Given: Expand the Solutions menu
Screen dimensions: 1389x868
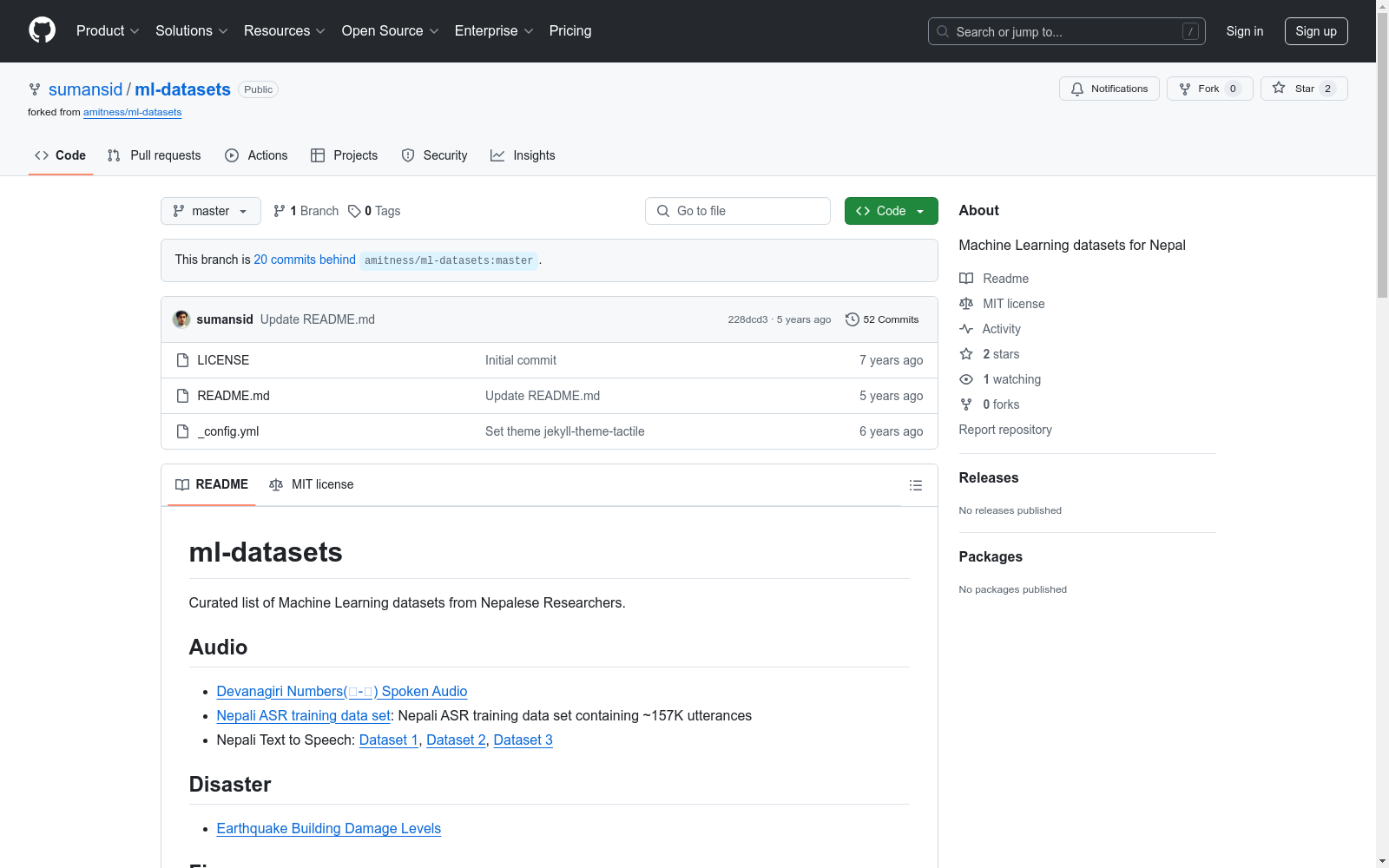Looking at the screenshot, I should coord(192,30).
